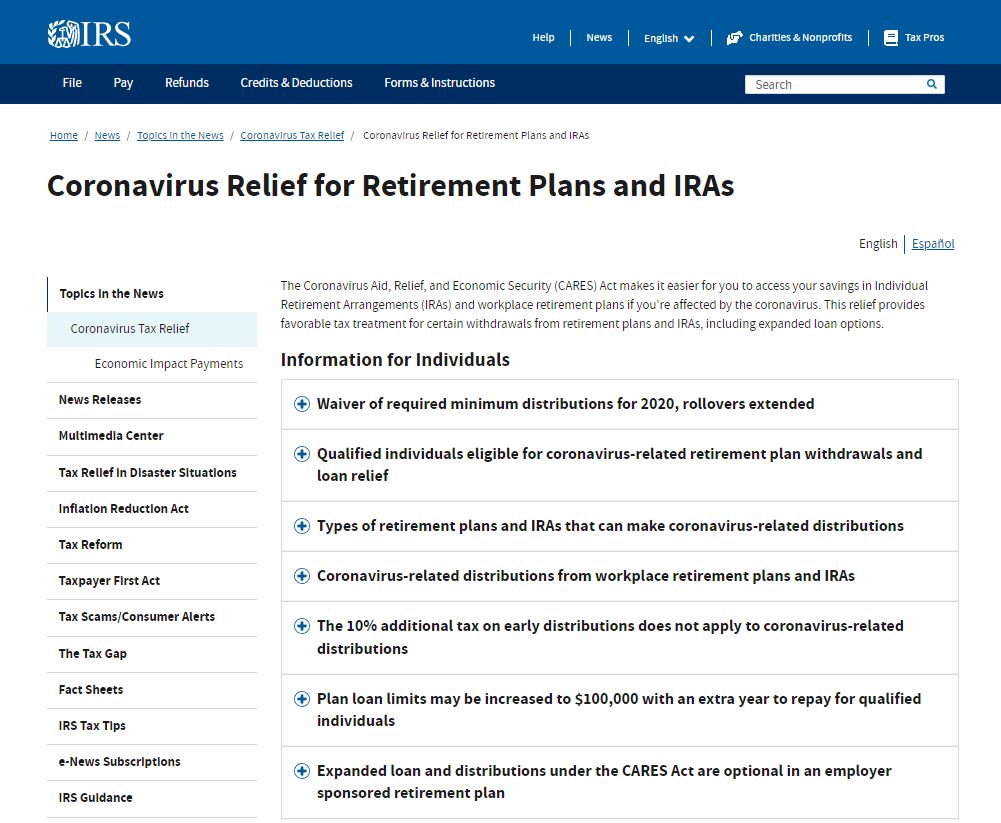Click the Charities & Nonprofits hand icon
The image size is (1001, 823).
tap(734, 38)
